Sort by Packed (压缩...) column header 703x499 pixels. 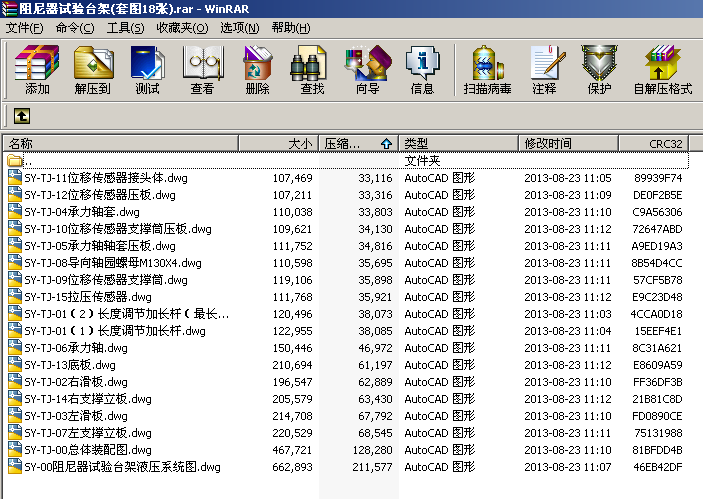pyautogui.click(x=359, y=143)
